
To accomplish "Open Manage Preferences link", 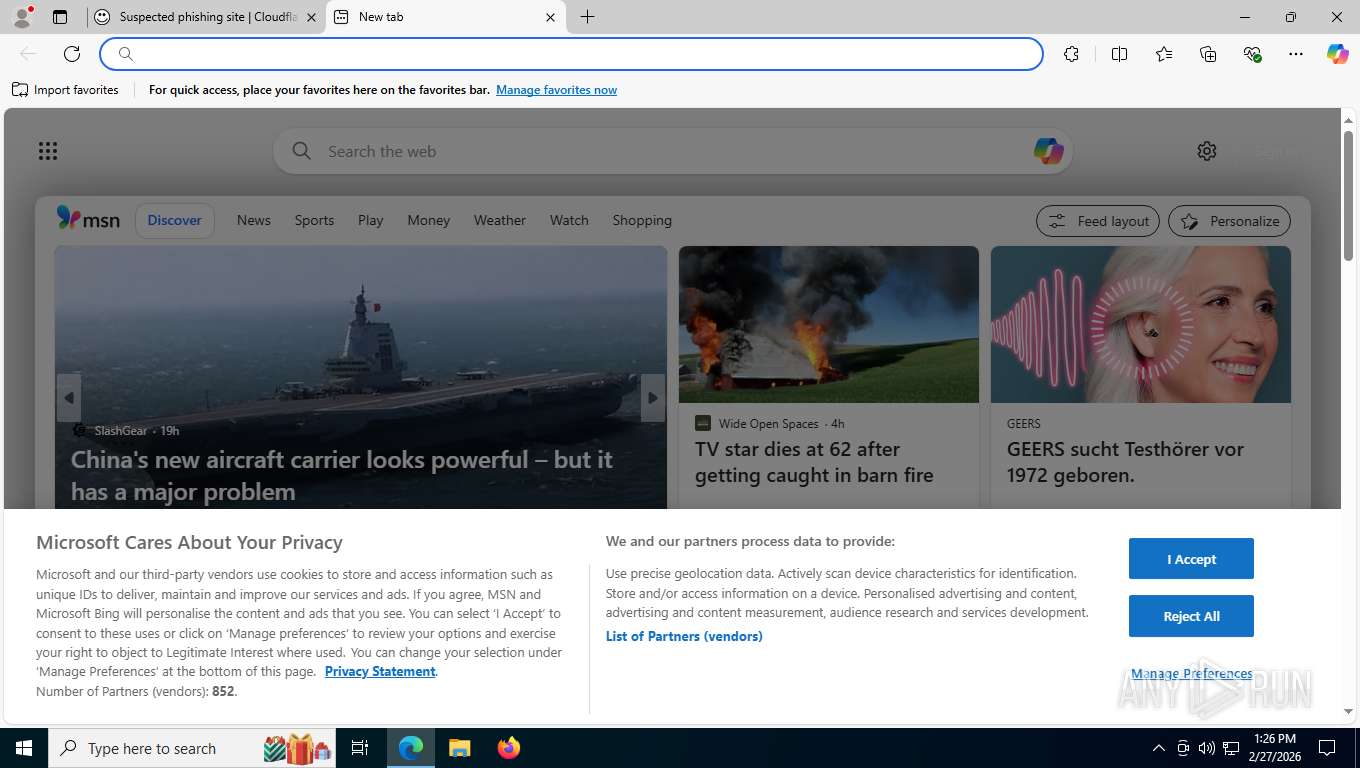I will (1191, 674).
